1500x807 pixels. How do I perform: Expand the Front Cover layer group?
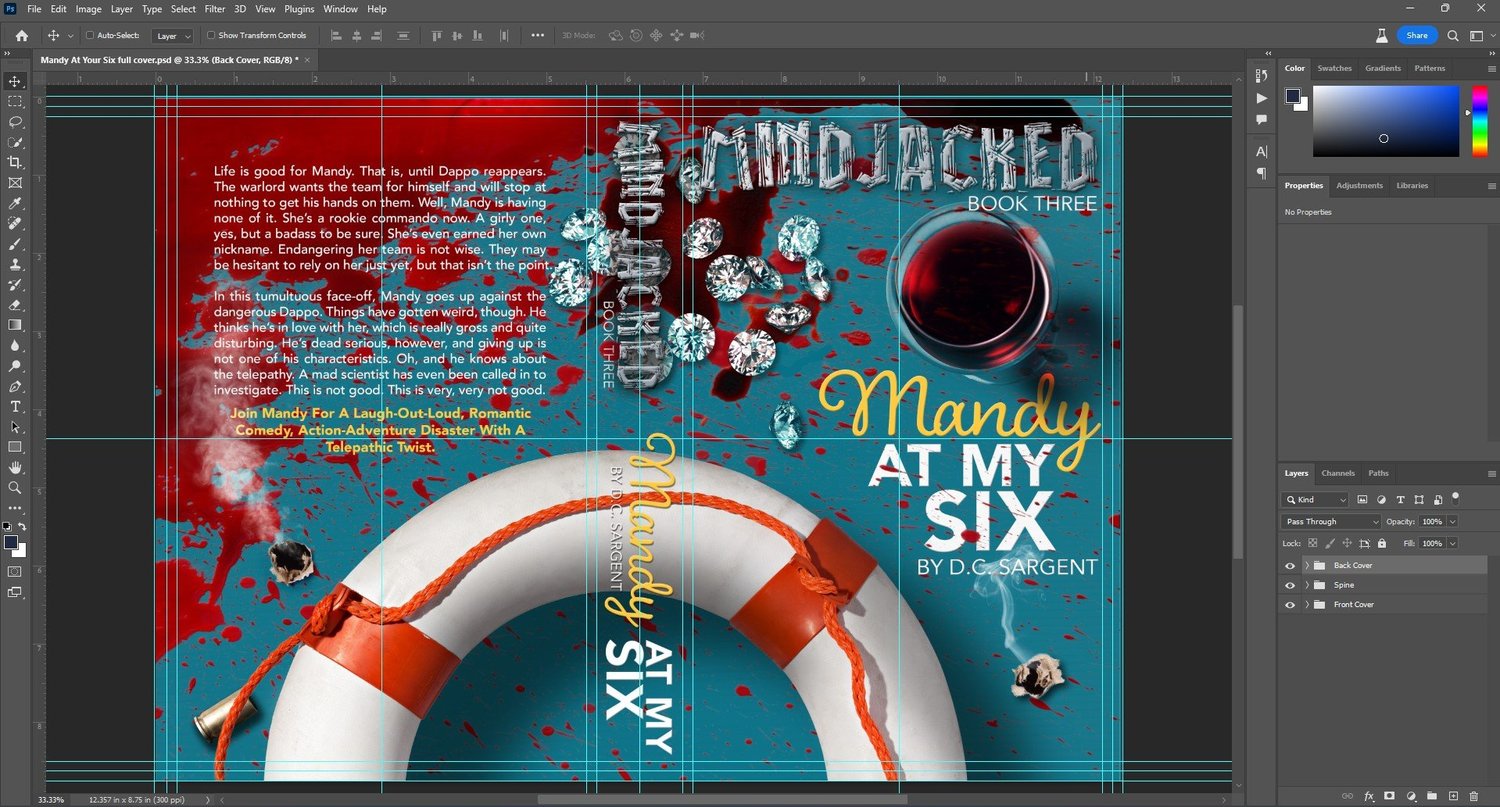[x=1307, y=604]
